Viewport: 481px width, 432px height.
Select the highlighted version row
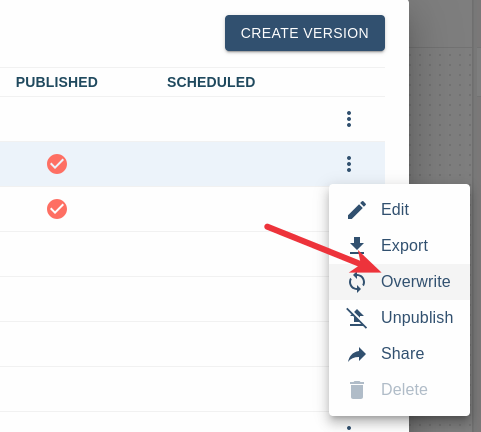coord(192,164)
